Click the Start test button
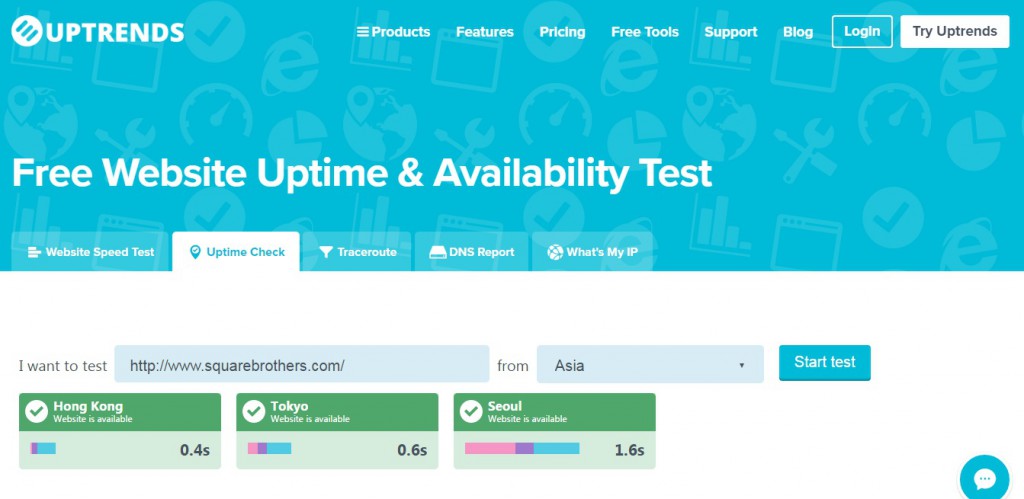 point(824,362)
